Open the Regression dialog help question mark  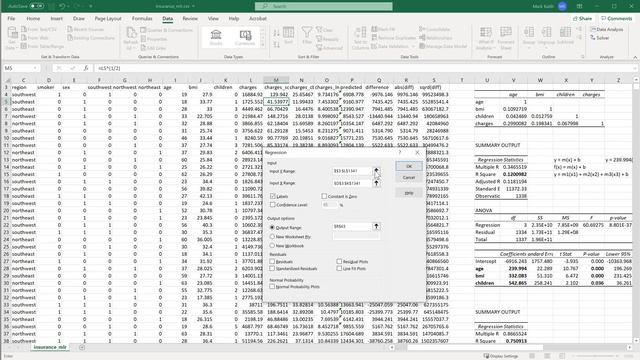click(x=400, y=152)
